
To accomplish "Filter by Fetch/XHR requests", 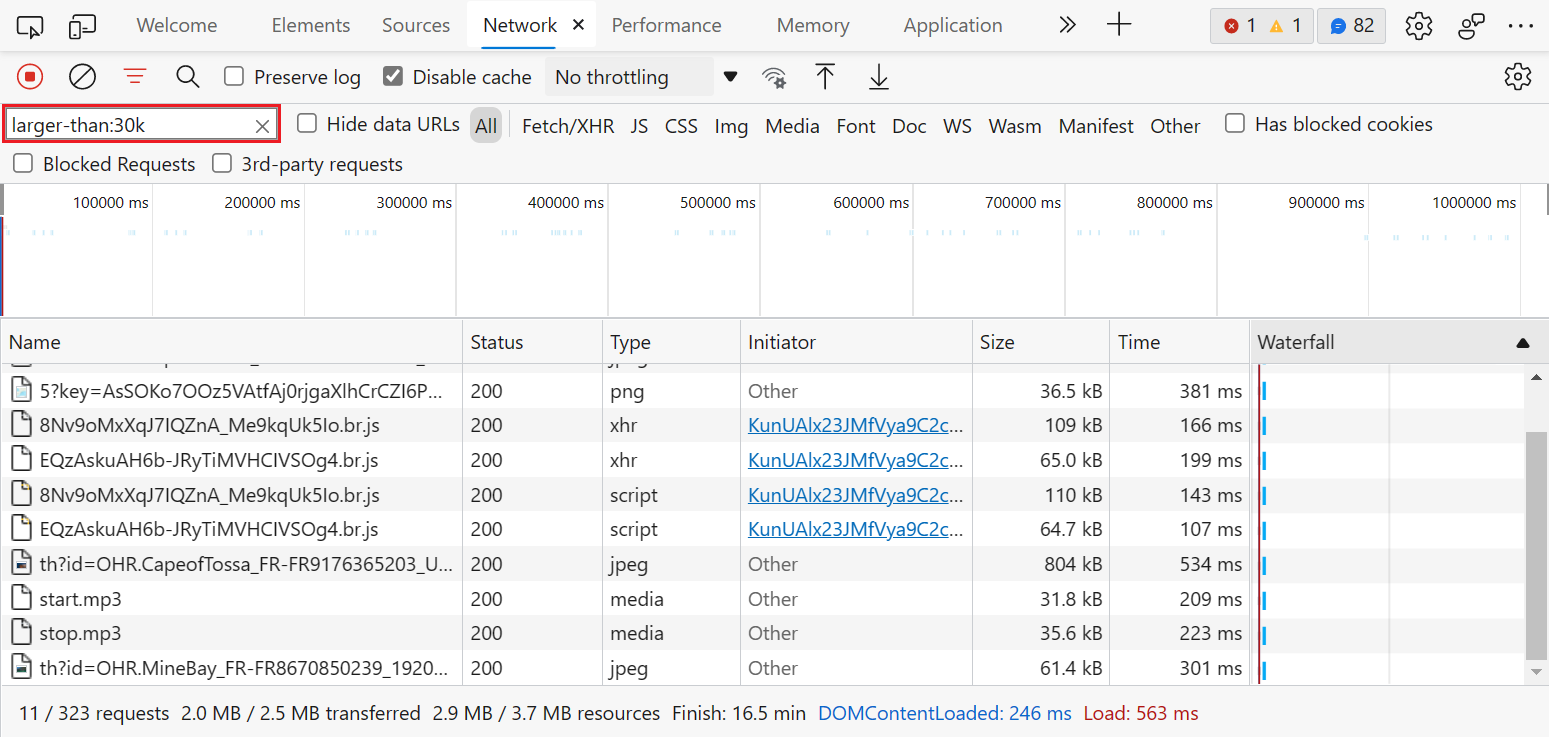I will [568, 126].
